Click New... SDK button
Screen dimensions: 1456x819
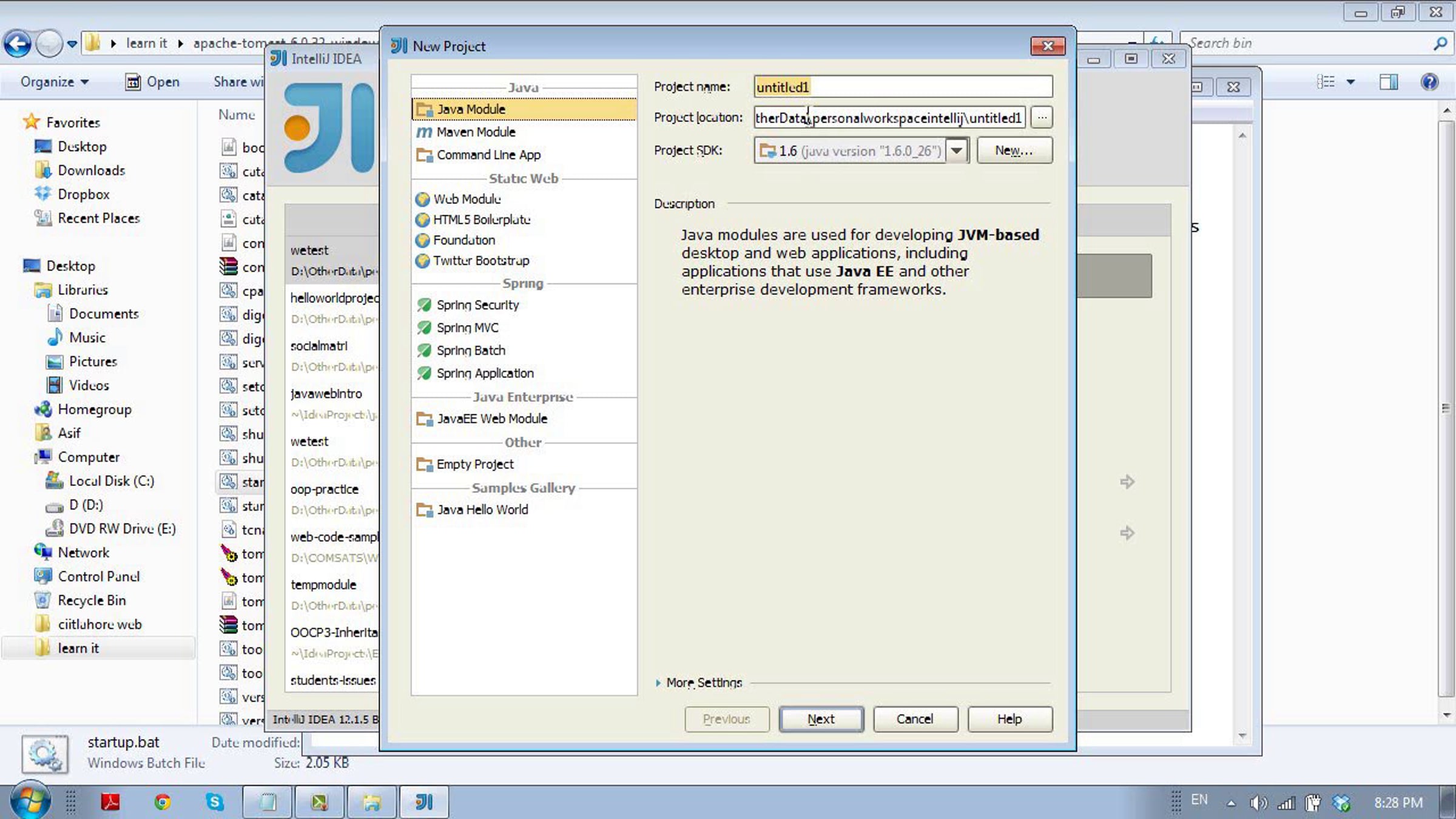coord(1014,150)
